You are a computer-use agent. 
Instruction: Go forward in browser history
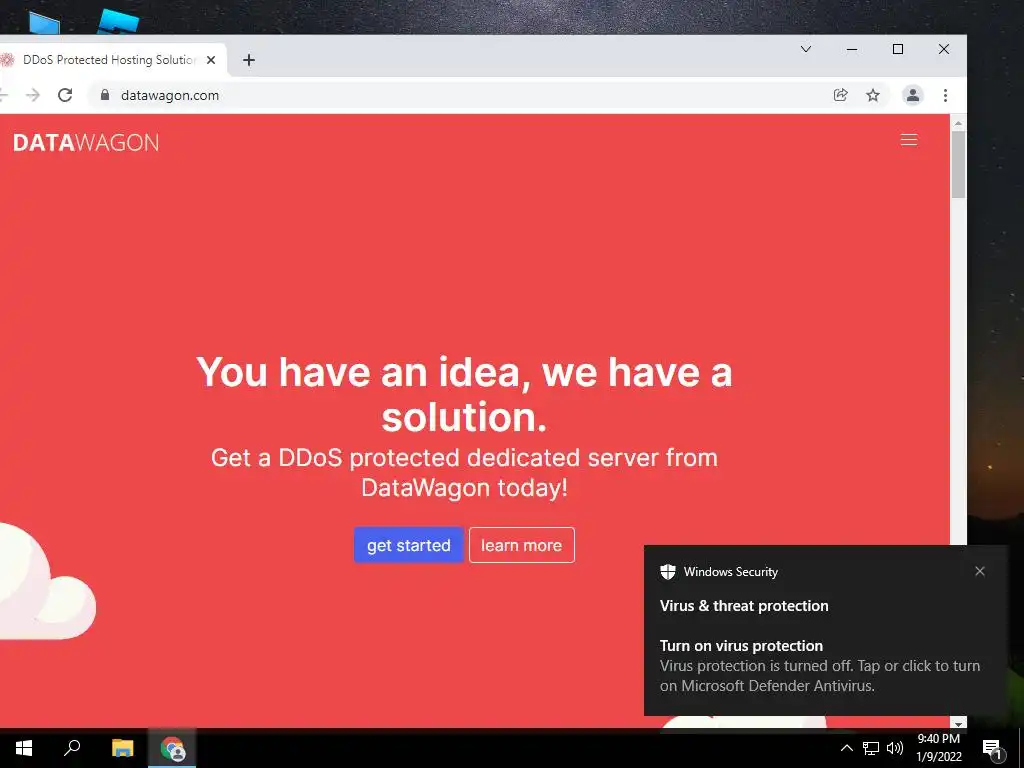coord(33,95)
